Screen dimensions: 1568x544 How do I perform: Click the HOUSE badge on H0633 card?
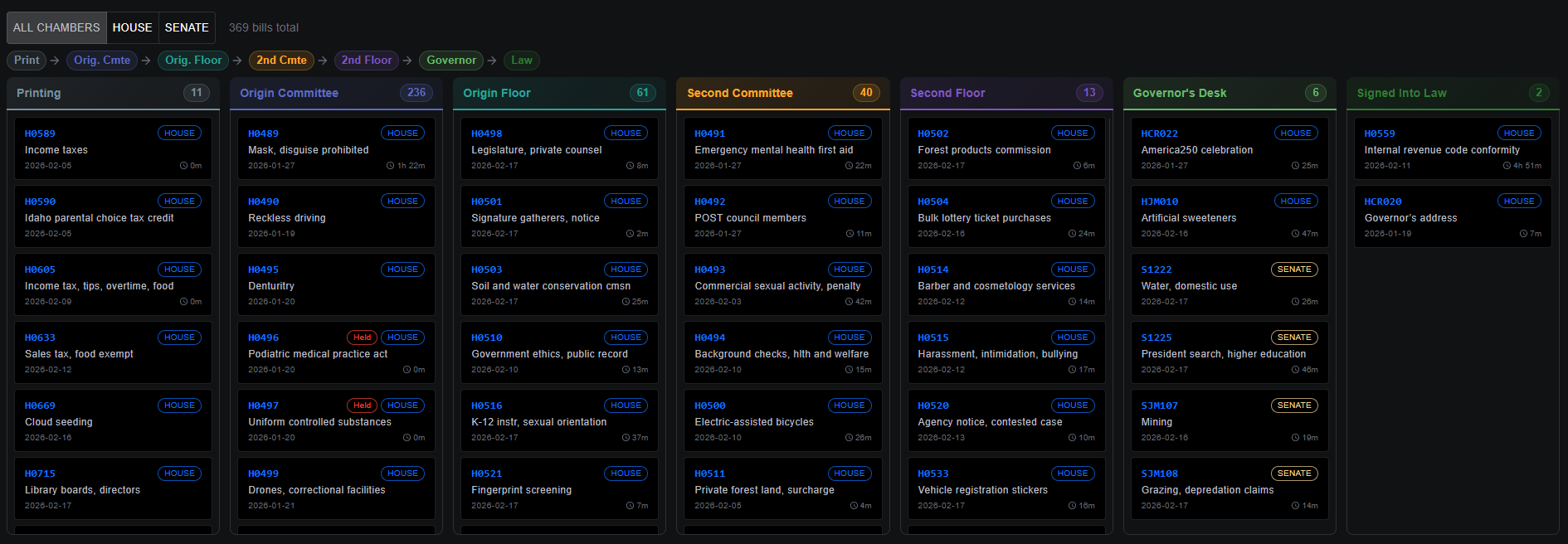tap(179, 338)
